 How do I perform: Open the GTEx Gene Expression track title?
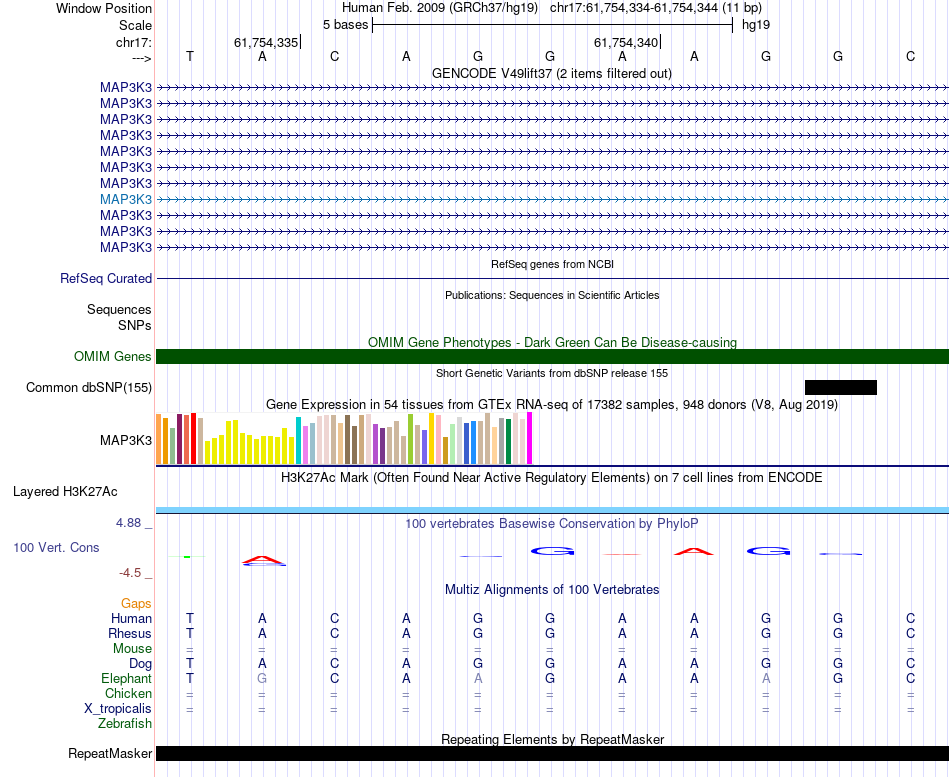(x=552, y=404)
